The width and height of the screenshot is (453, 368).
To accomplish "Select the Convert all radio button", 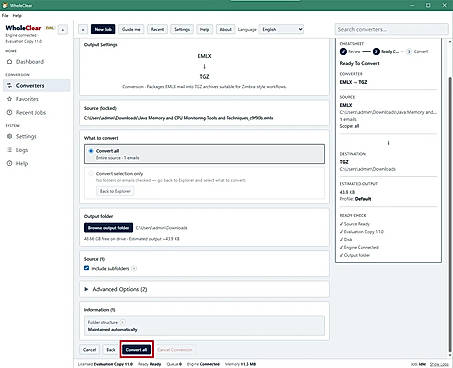I will [91, 151].
